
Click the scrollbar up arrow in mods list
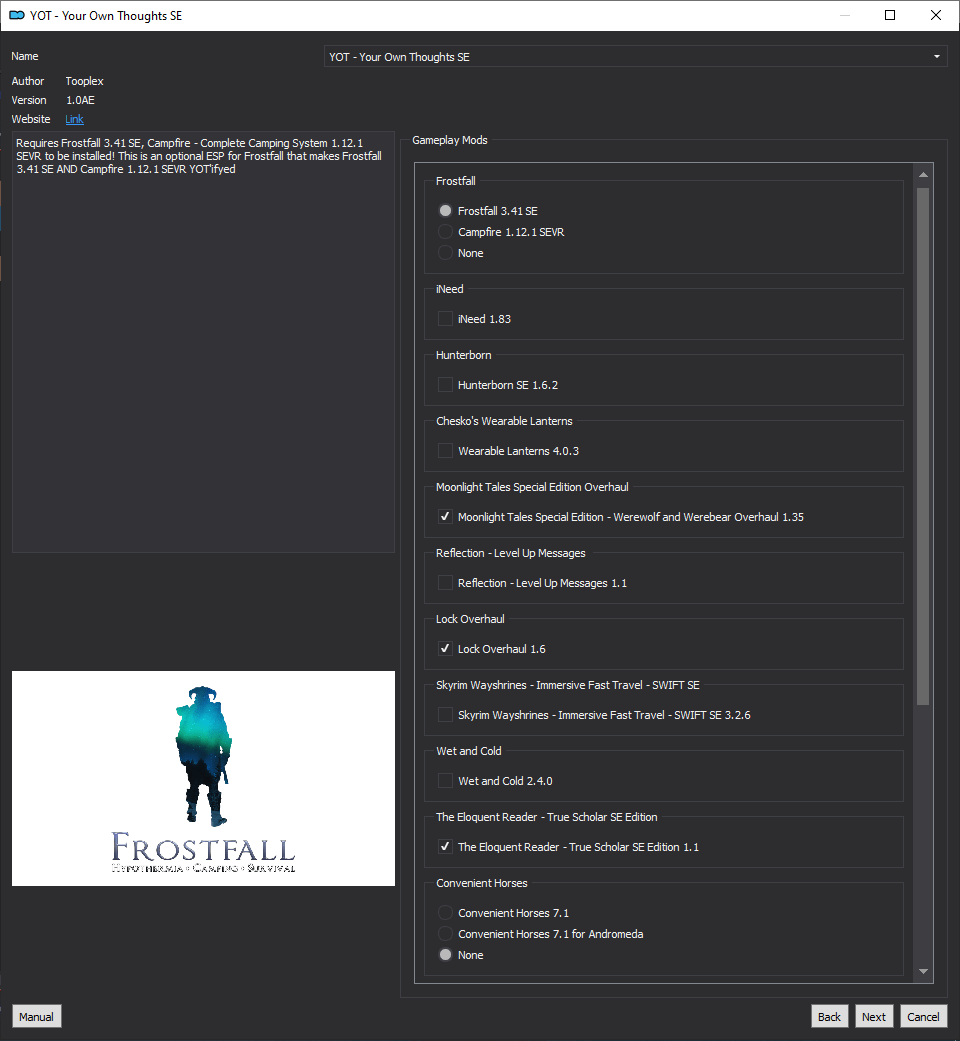click(923, 175)
